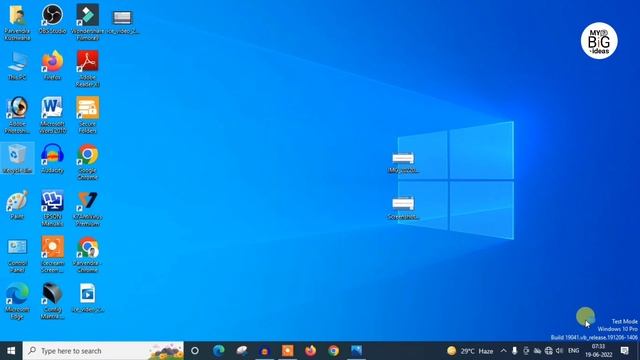Launch the Audacity desktop shortcut
640x360 pixels.
tap(52, 159)
